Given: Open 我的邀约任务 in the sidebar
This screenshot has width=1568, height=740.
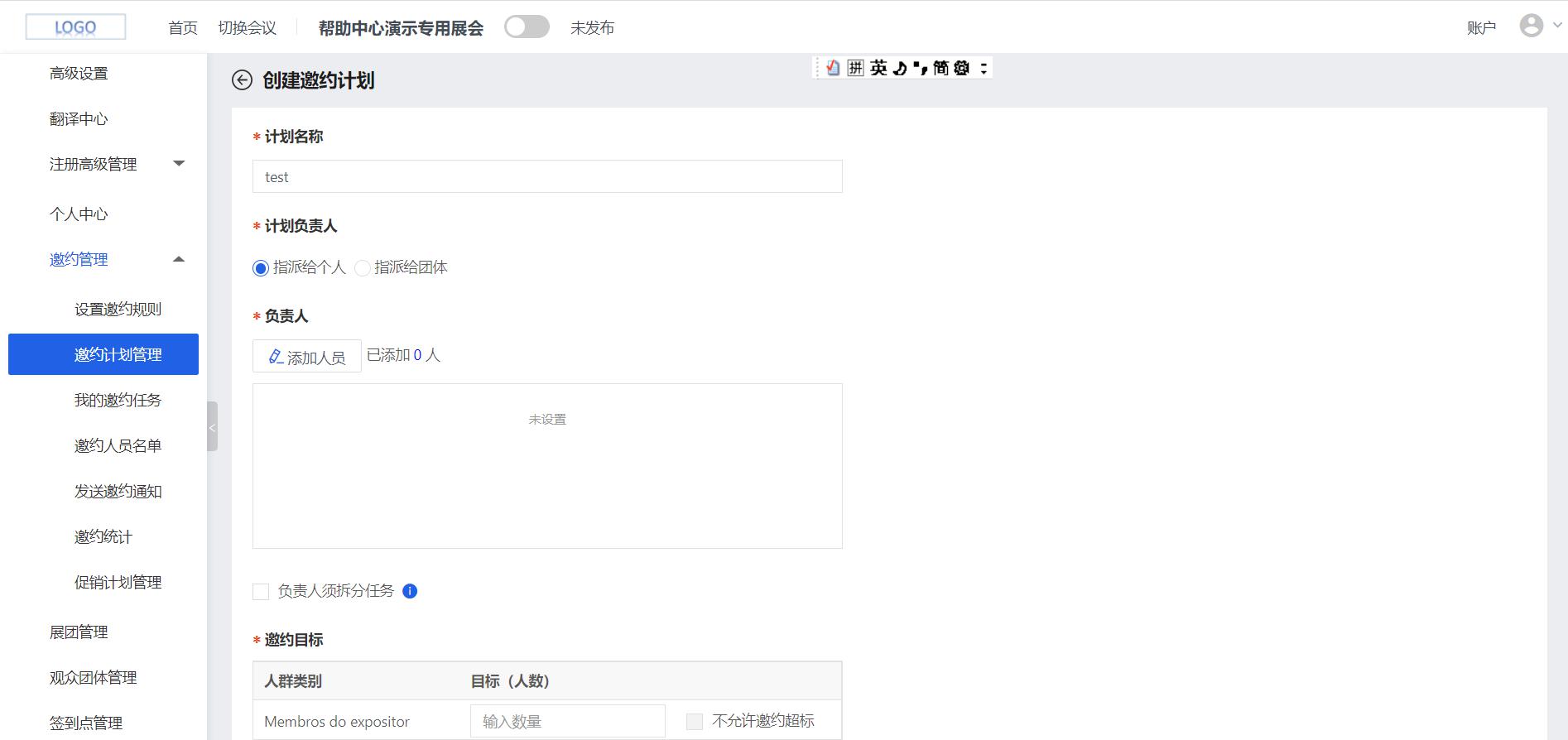Looking at the screenshot, I should 118,400.
